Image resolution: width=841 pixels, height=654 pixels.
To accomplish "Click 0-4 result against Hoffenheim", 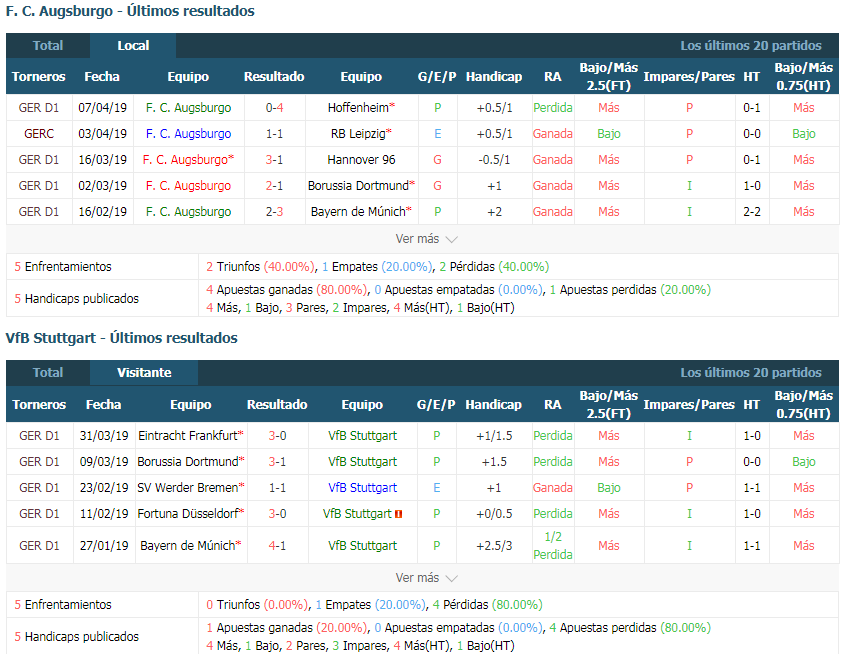I will (x=274, y=107).
